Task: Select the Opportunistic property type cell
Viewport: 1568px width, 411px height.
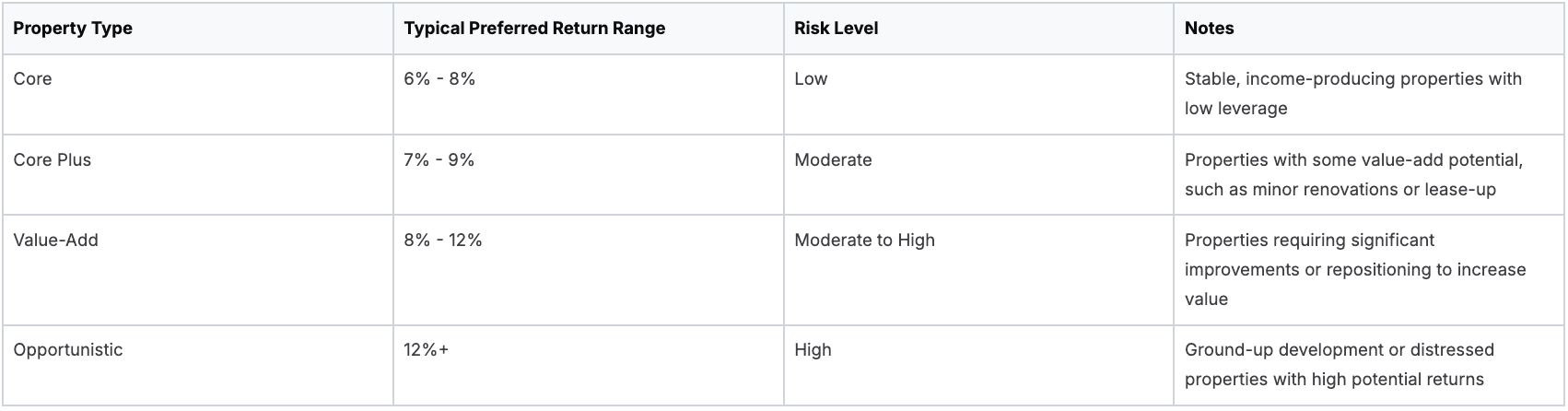Action: pyautogui.click(x=68, y=350)
